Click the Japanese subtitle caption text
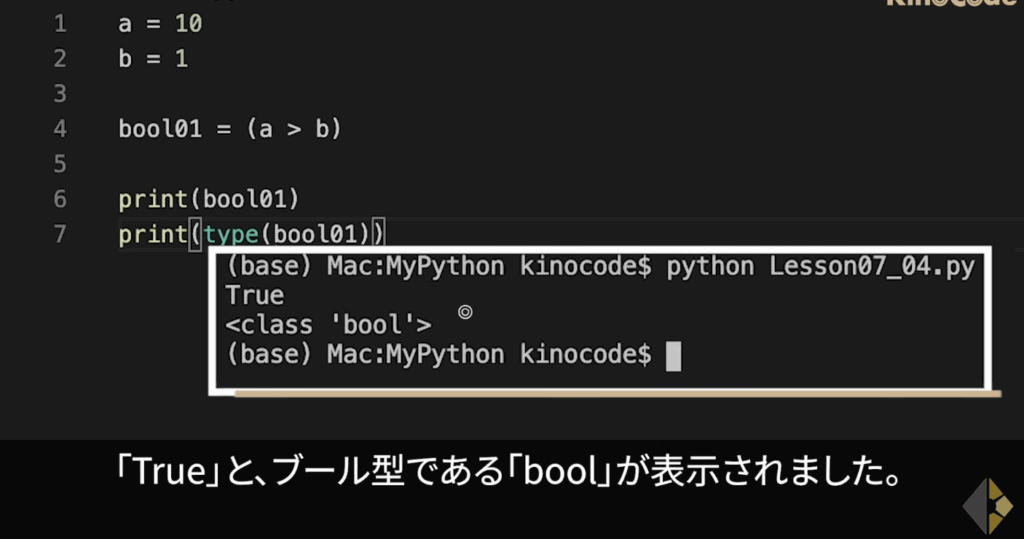This screenshot has width=1024, height=539. tap(509, 471)
